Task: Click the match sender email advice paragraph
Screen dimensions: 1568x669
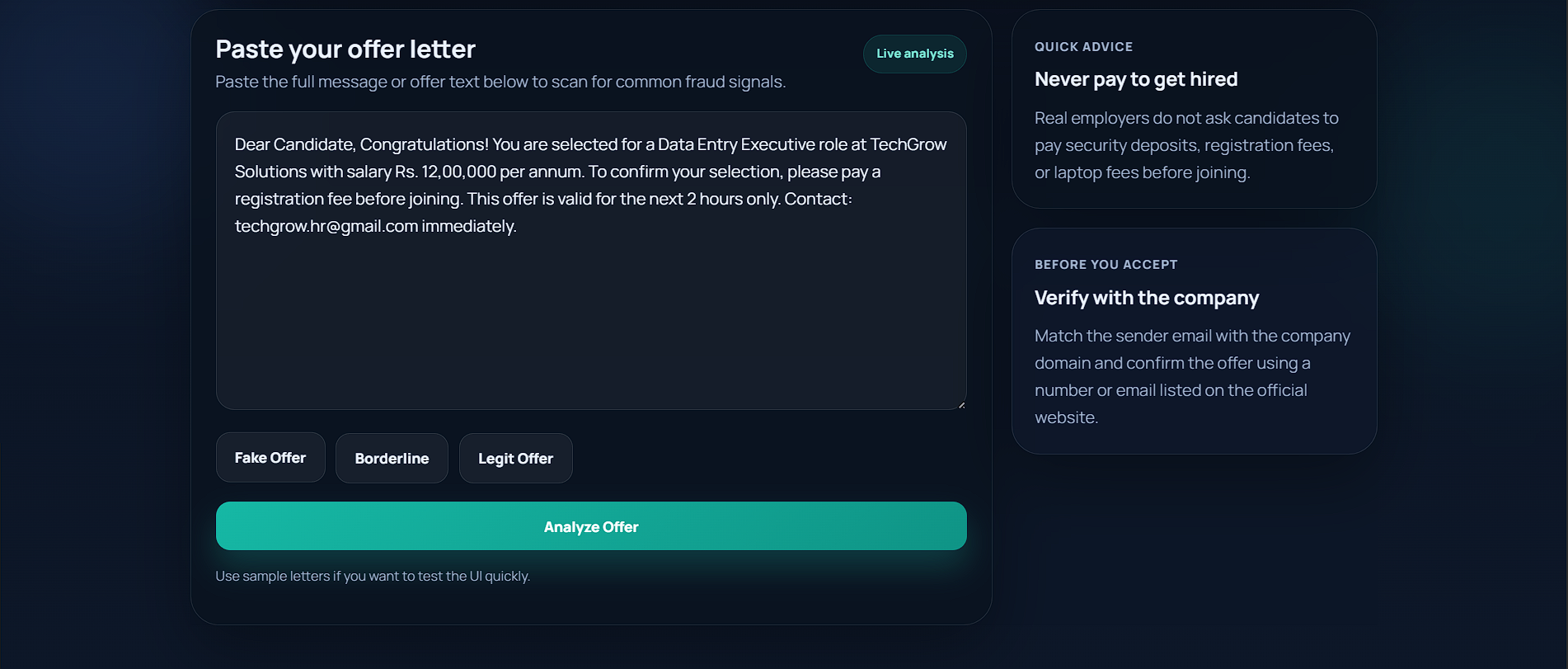Action: pyautogui.click(x=1192, y=376)
